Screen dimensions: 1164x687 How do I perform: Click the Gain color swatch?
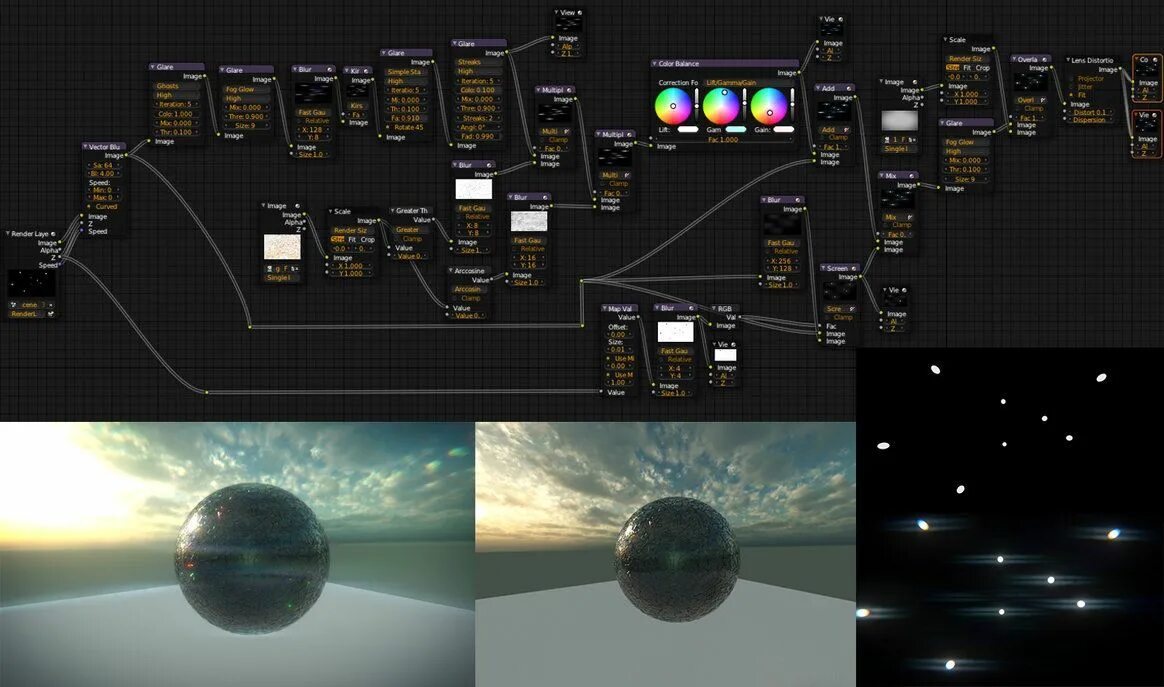pyautogui.click(x=783, y=129)
